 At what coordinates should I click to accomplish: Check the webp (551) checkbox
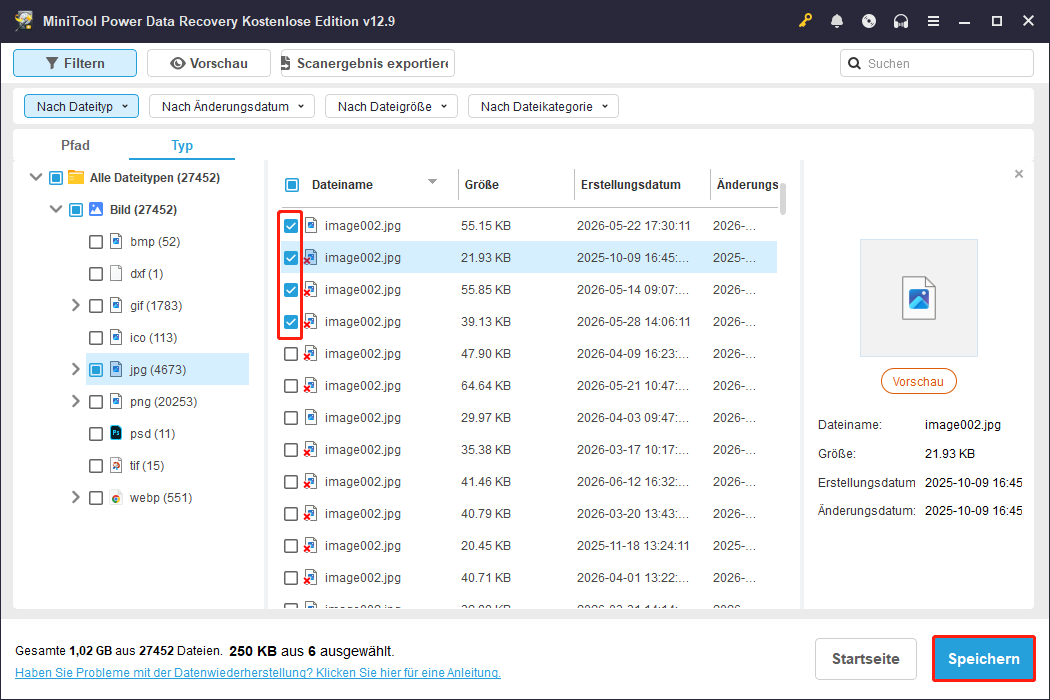[x=96, y=498]
